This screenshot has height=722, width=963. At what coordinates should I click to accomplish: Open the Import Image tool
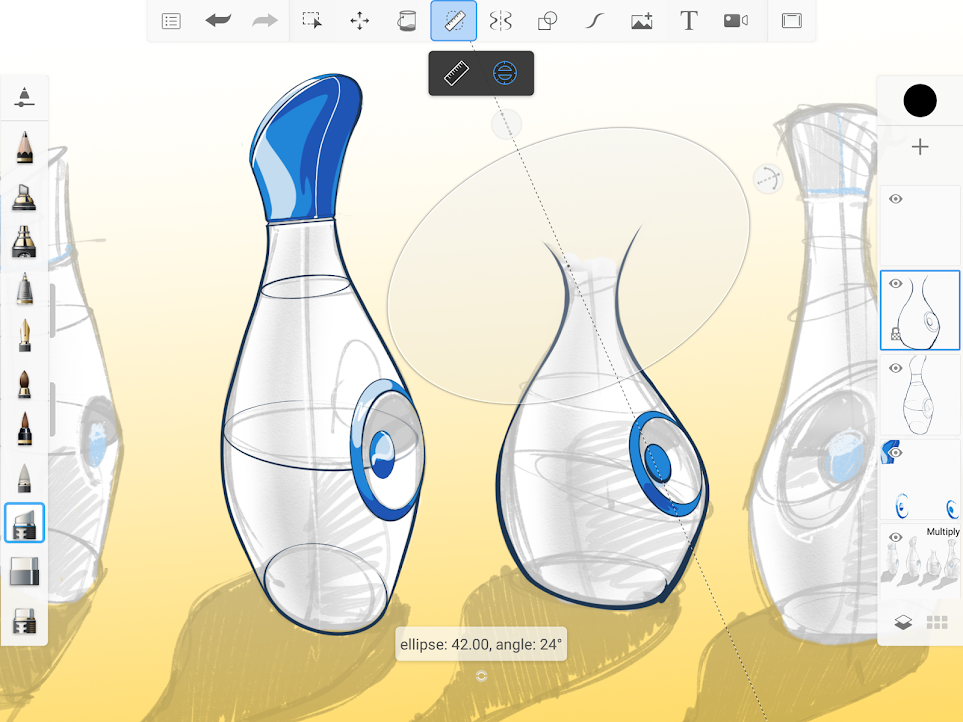tap(641, 20)
